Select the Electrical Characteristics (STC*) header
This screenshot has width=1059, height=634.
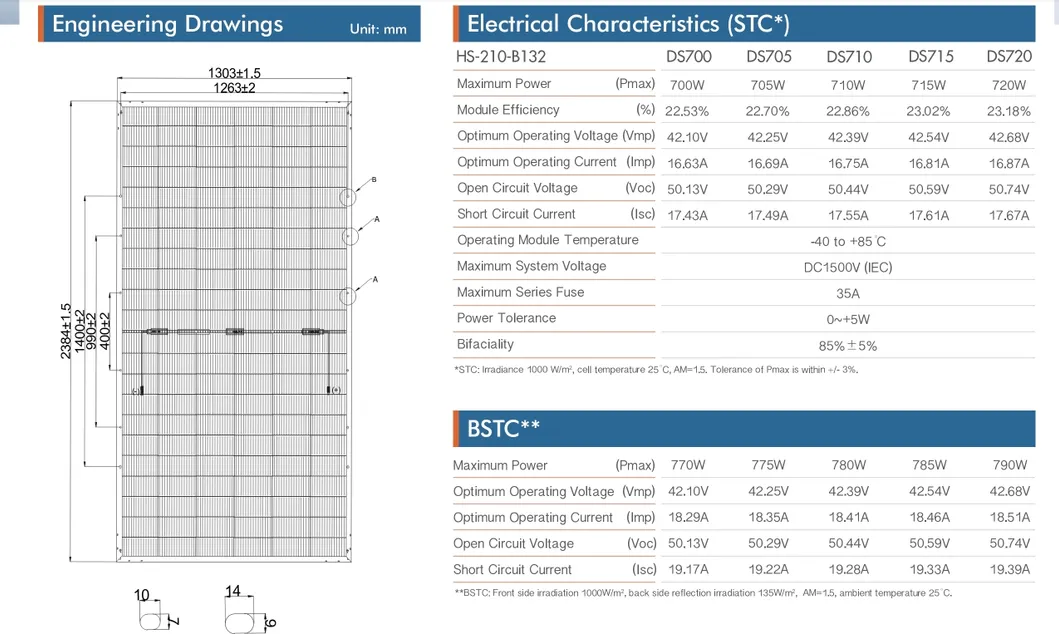click(x=744, y=24)
